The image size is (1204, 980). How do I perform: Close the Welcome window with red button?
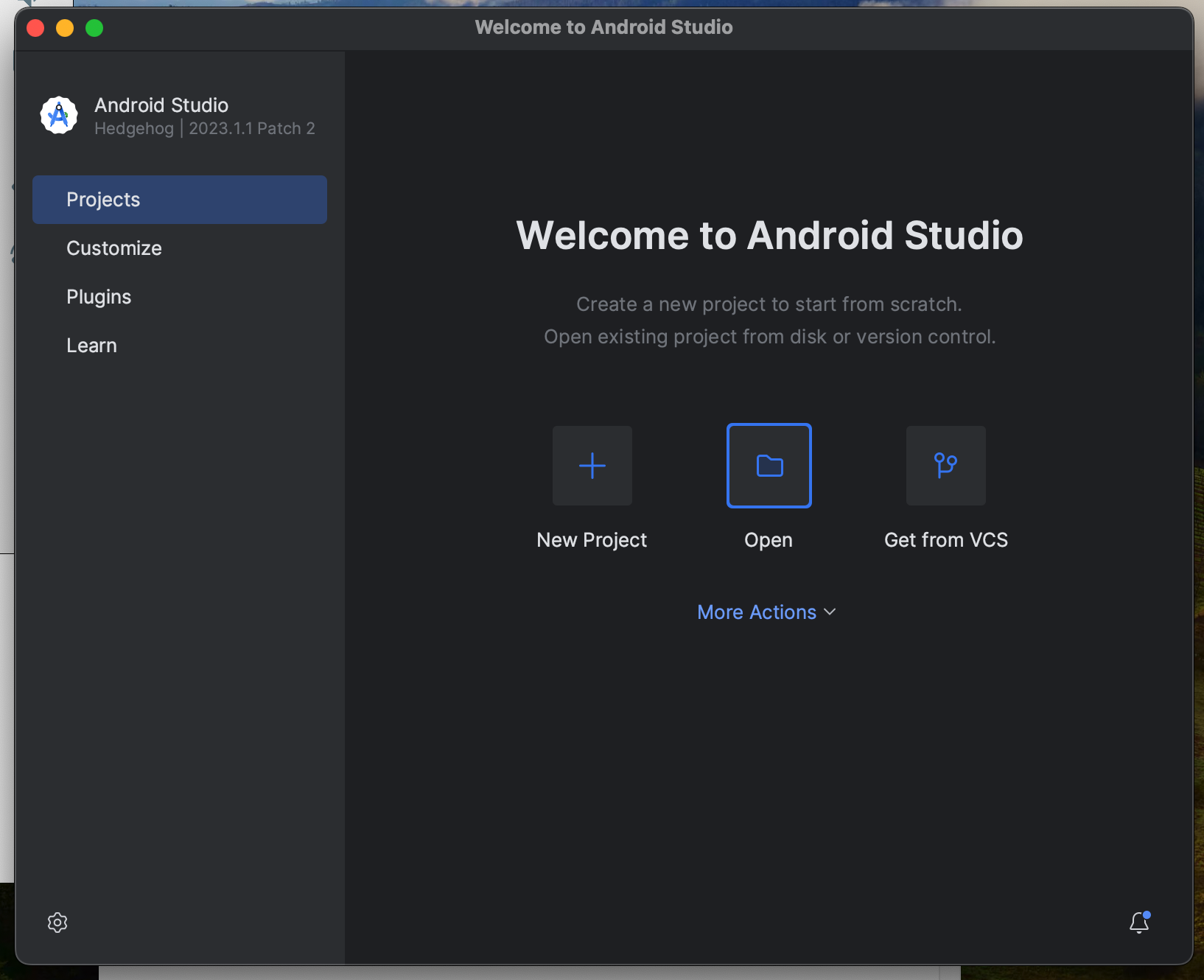pyautogui.click(x=35, y=28)
